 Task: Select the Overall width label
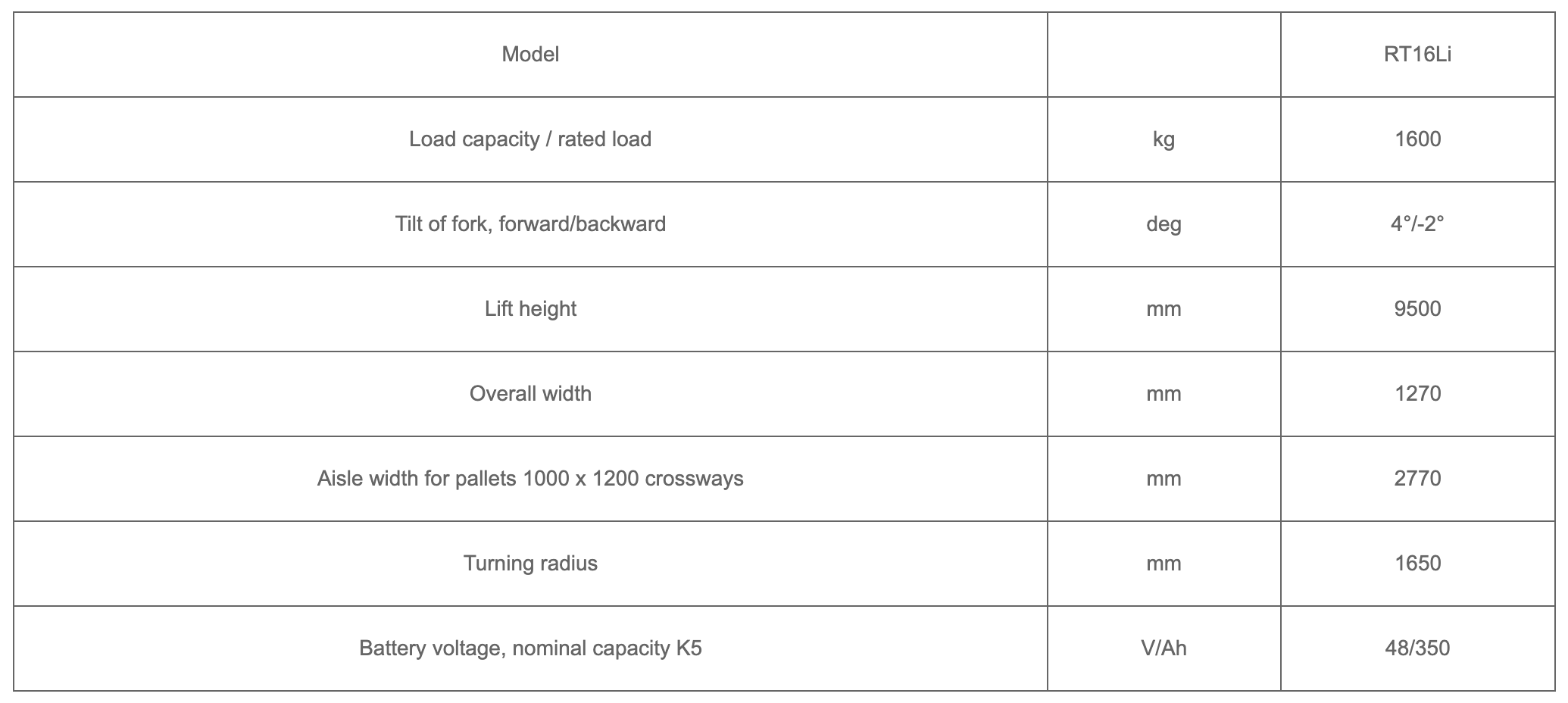[x=530, y=394]
